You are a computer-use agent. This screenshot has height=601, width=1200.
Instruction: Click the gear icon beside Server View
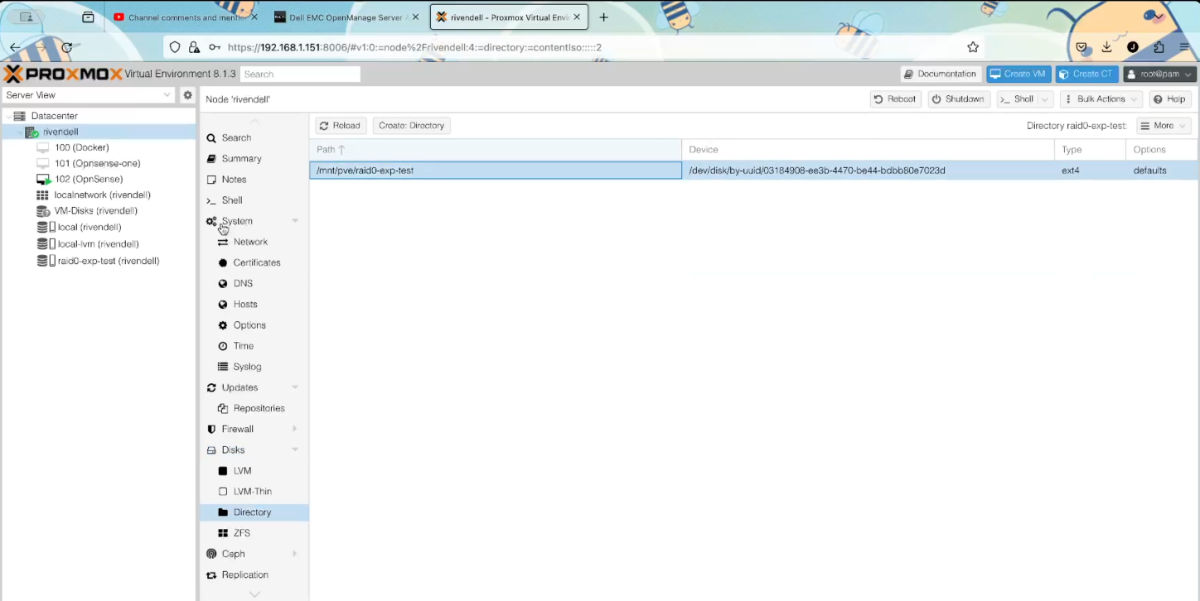click(185, 93)
